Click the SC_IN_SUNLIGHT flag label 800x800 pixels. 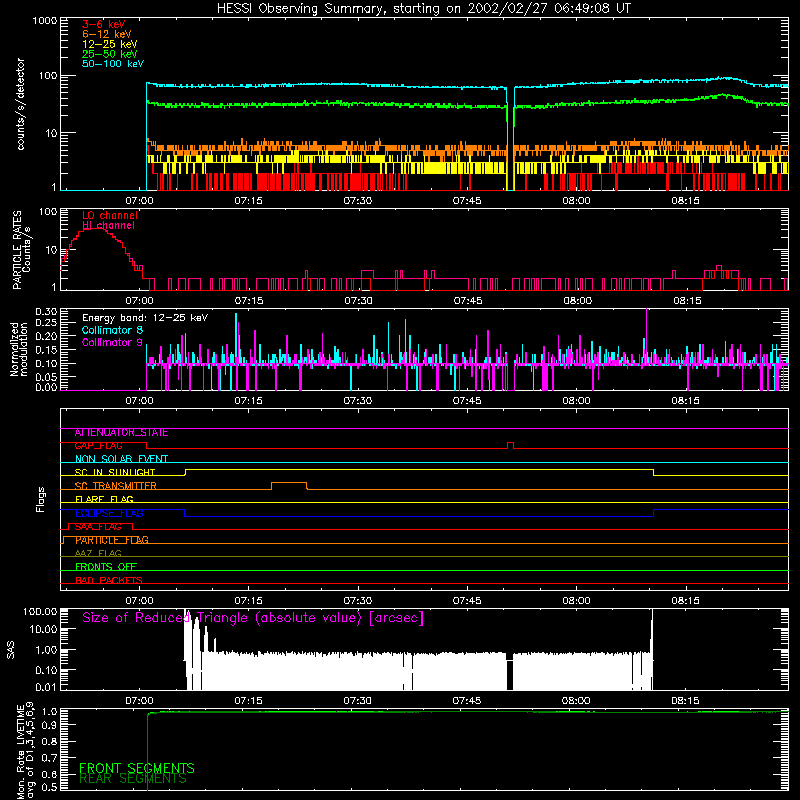pyautogui.click(x=115, y=472)
